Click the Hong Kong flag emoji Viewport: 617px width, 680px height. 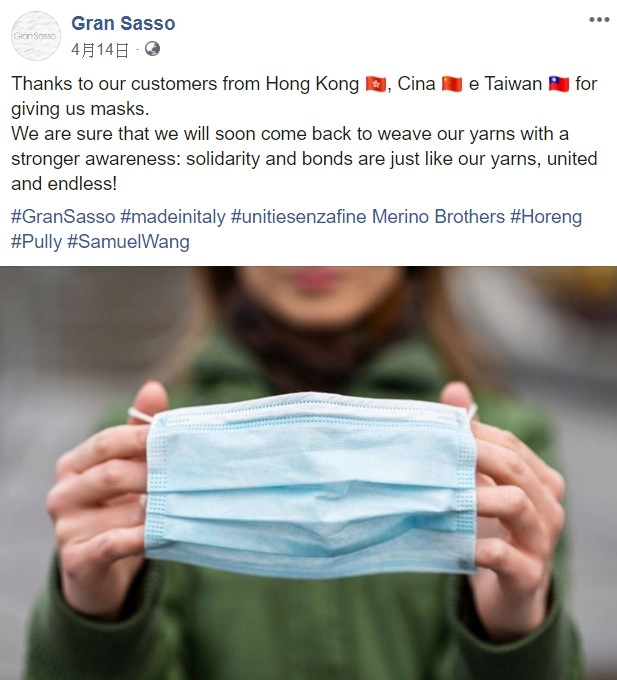pyautogui.click(x=375, y=84)
